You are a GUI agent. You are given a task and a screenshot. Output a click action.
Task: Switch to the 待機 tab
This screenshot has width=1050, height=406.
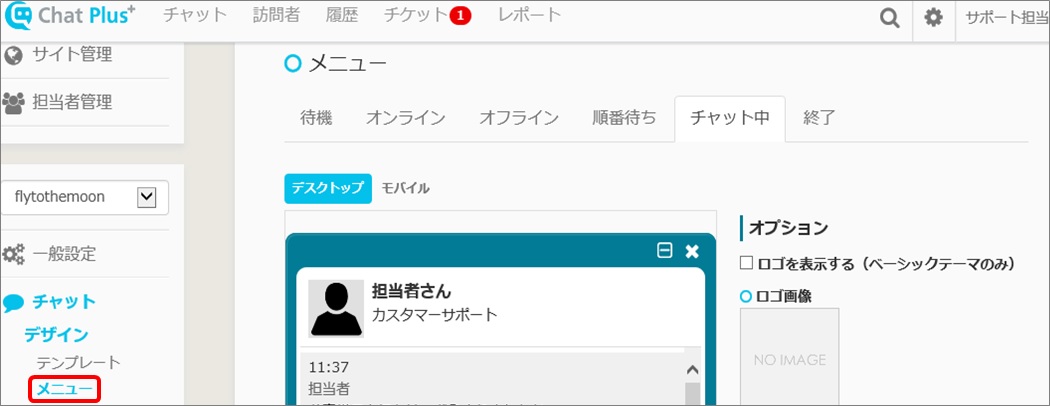click(x=316, y=118)
